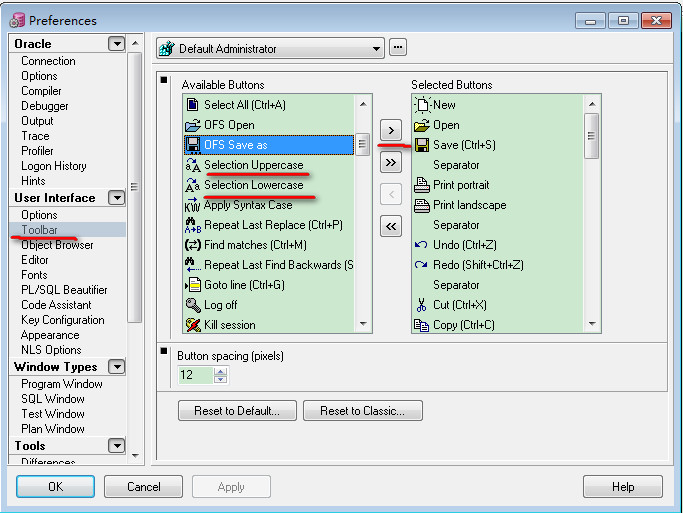Click the Selection Lowercase icon
Screen dimensions: 683x513
193,185
